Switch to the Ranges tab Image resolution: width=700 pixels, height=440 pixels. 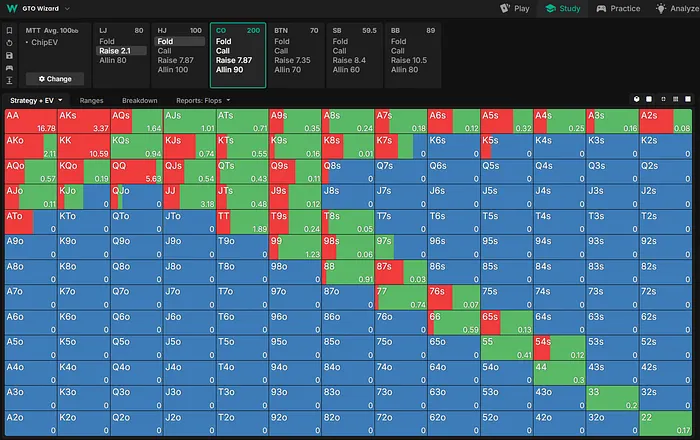pyautogui.click(x=92, y=101)
